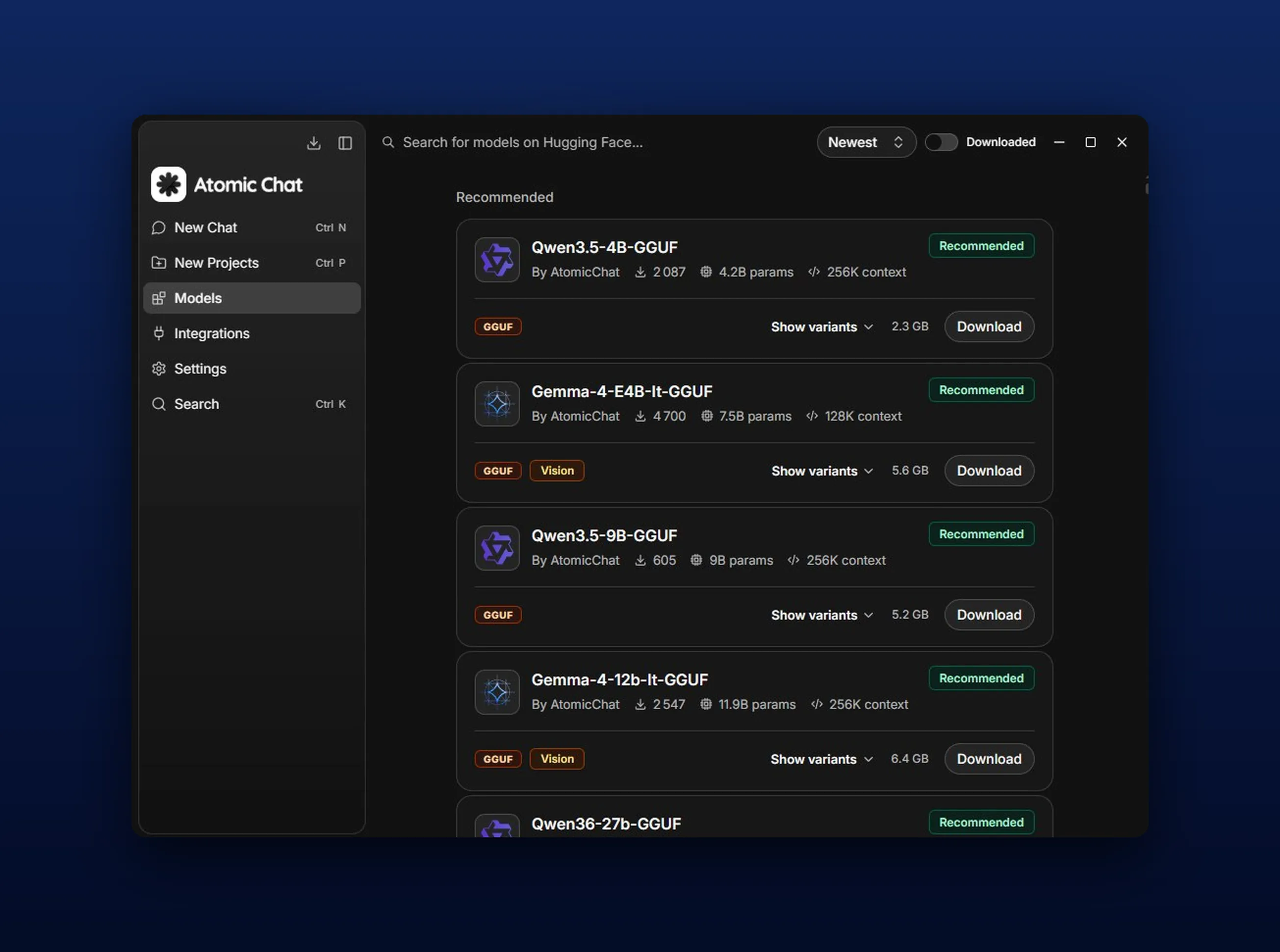
Task: Click the GGUF tag on Qwen3.5-4B-GGUF
Action: click(x=498, y=327)
